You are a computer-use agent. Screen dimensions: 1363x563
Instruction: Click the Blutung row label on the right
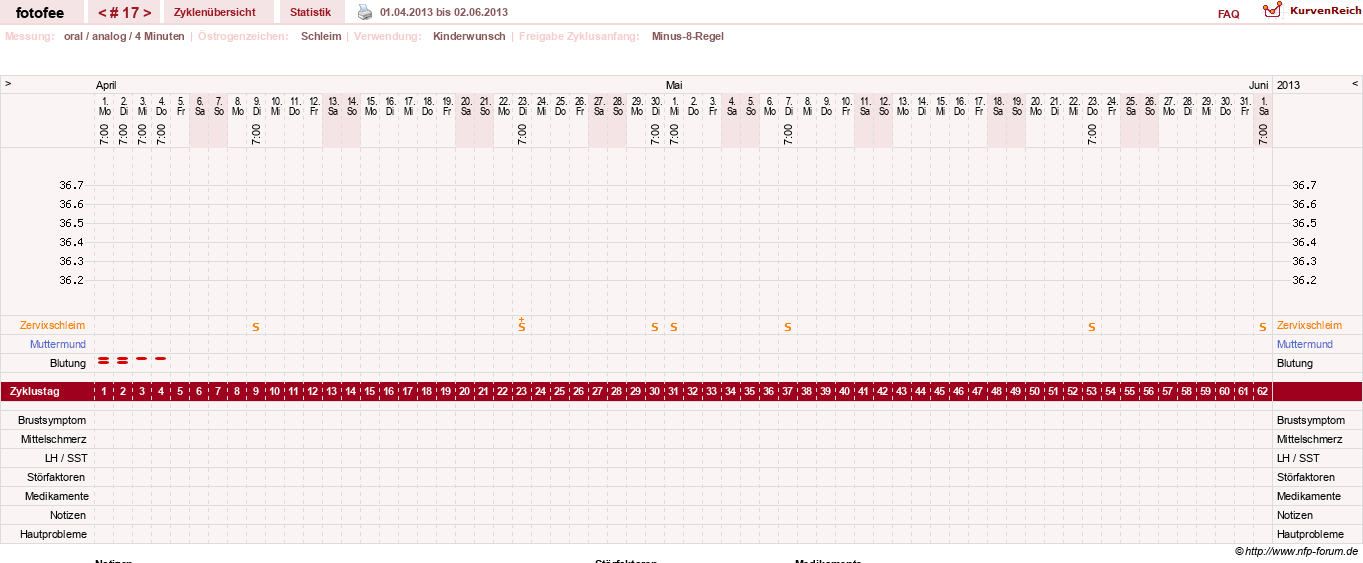[1295, 364]
